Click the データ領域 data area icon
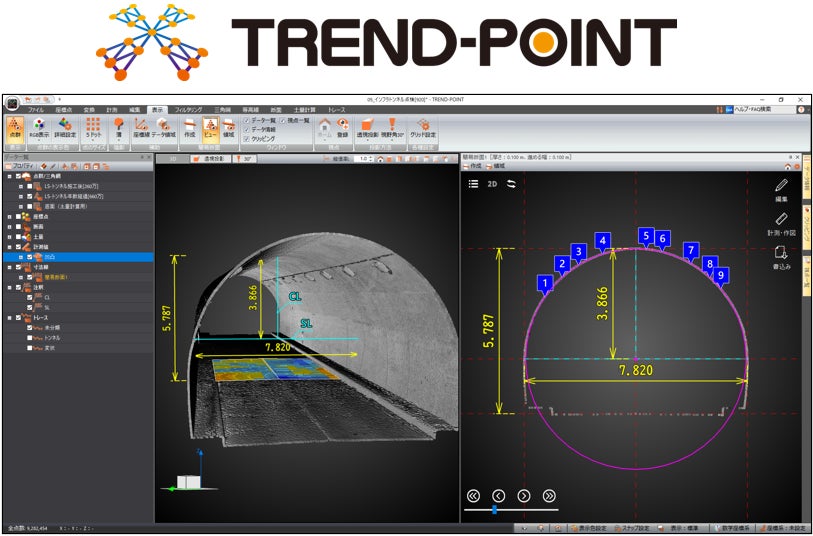 point(163,128)
